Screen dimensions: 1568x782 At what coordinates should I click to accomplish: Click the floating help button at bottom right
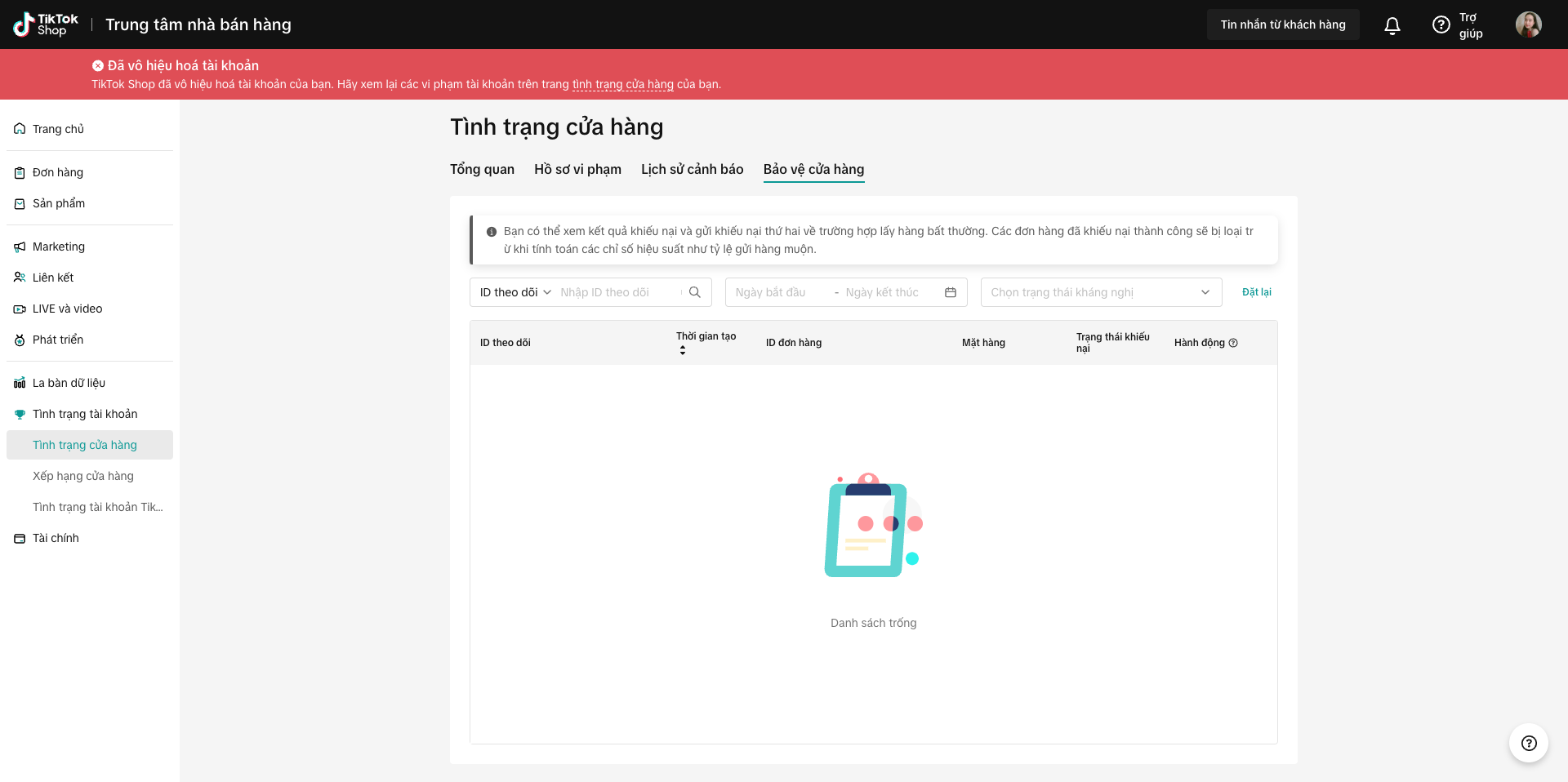(x=1529, y=743)
